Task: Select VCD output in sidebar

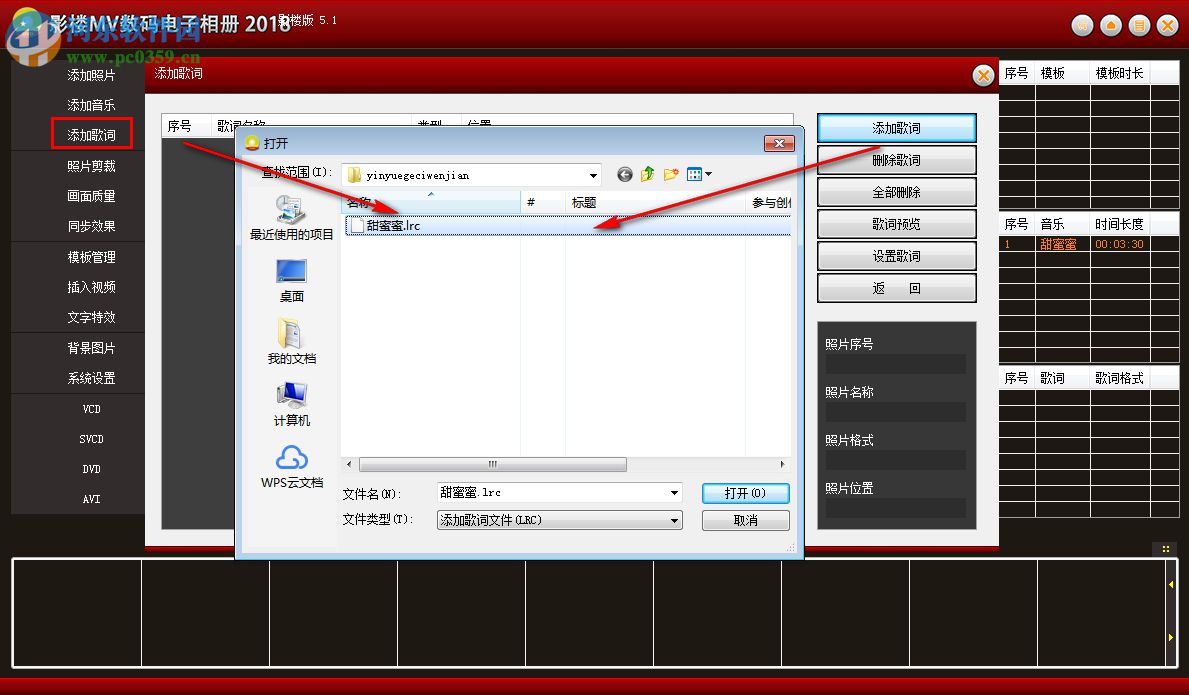Action: coord(92,409)
